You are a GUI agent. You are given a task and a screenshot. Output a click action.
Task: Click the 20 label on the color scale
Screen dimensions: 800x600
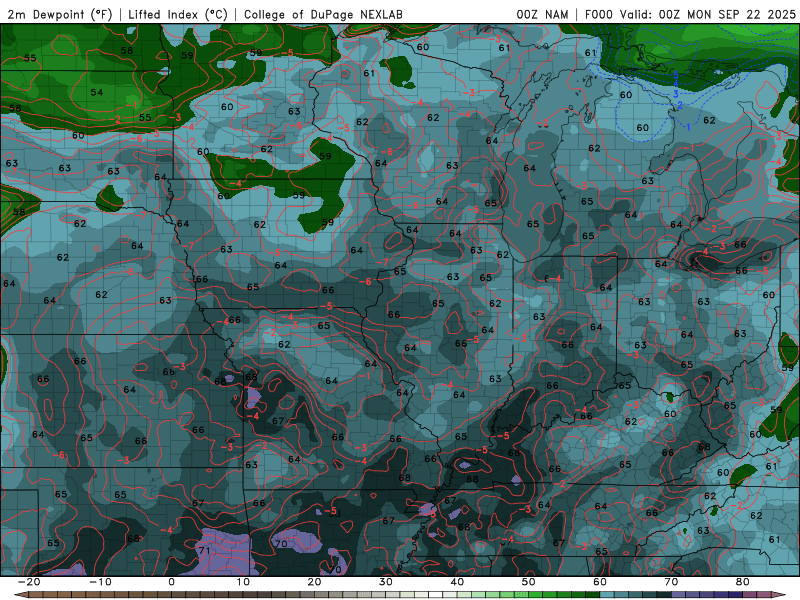(x=314, y=582)
